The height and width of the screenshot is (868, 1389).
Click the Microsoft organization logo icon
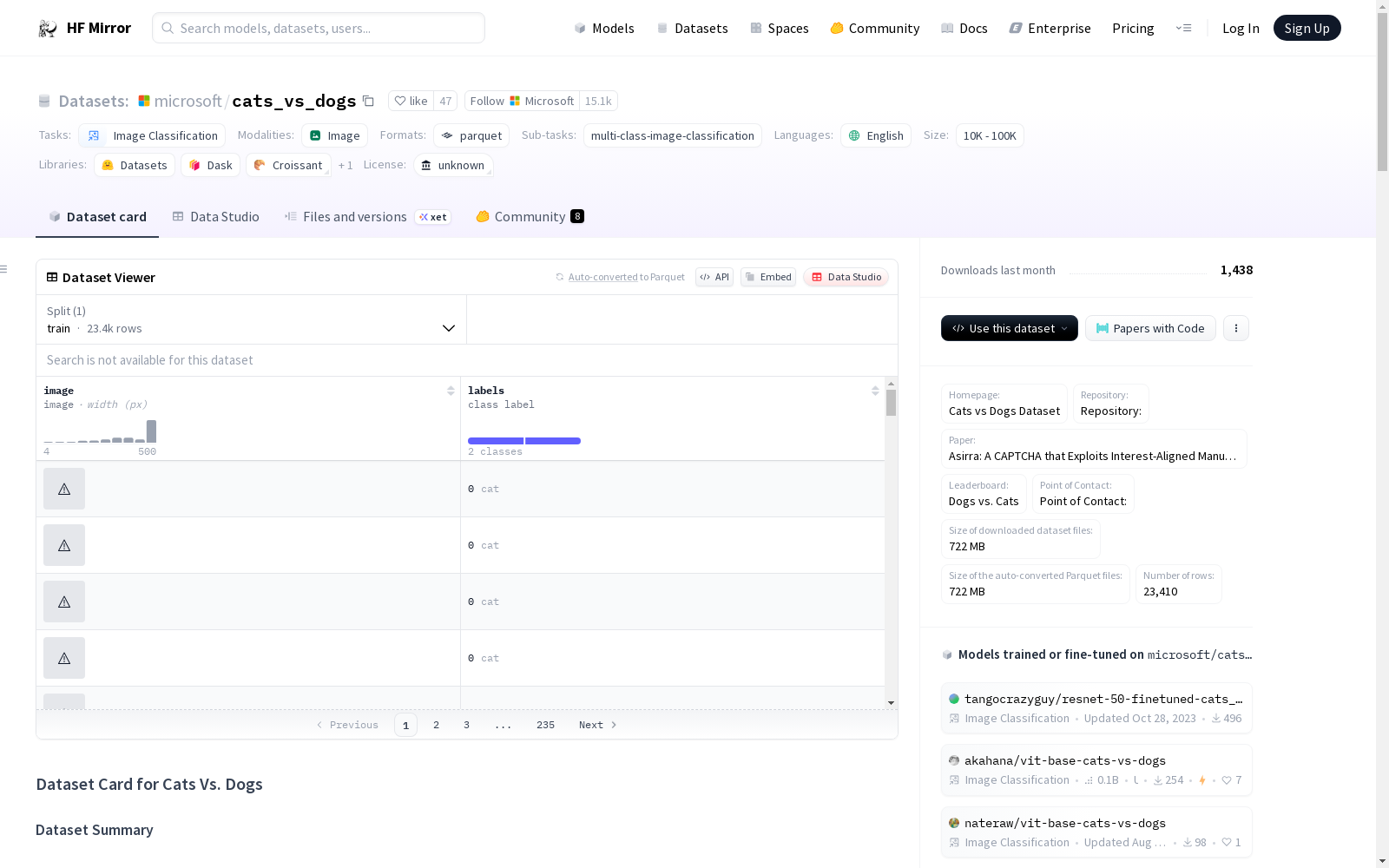pyautogui.click(x=144, y=101)
